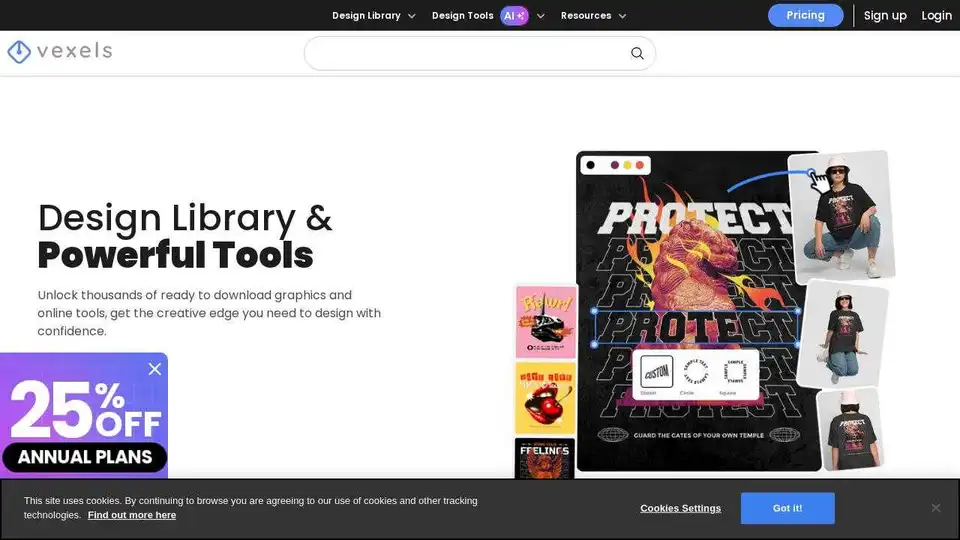
Task: Click the Annual Plans promo button
Action: (84, 457)
